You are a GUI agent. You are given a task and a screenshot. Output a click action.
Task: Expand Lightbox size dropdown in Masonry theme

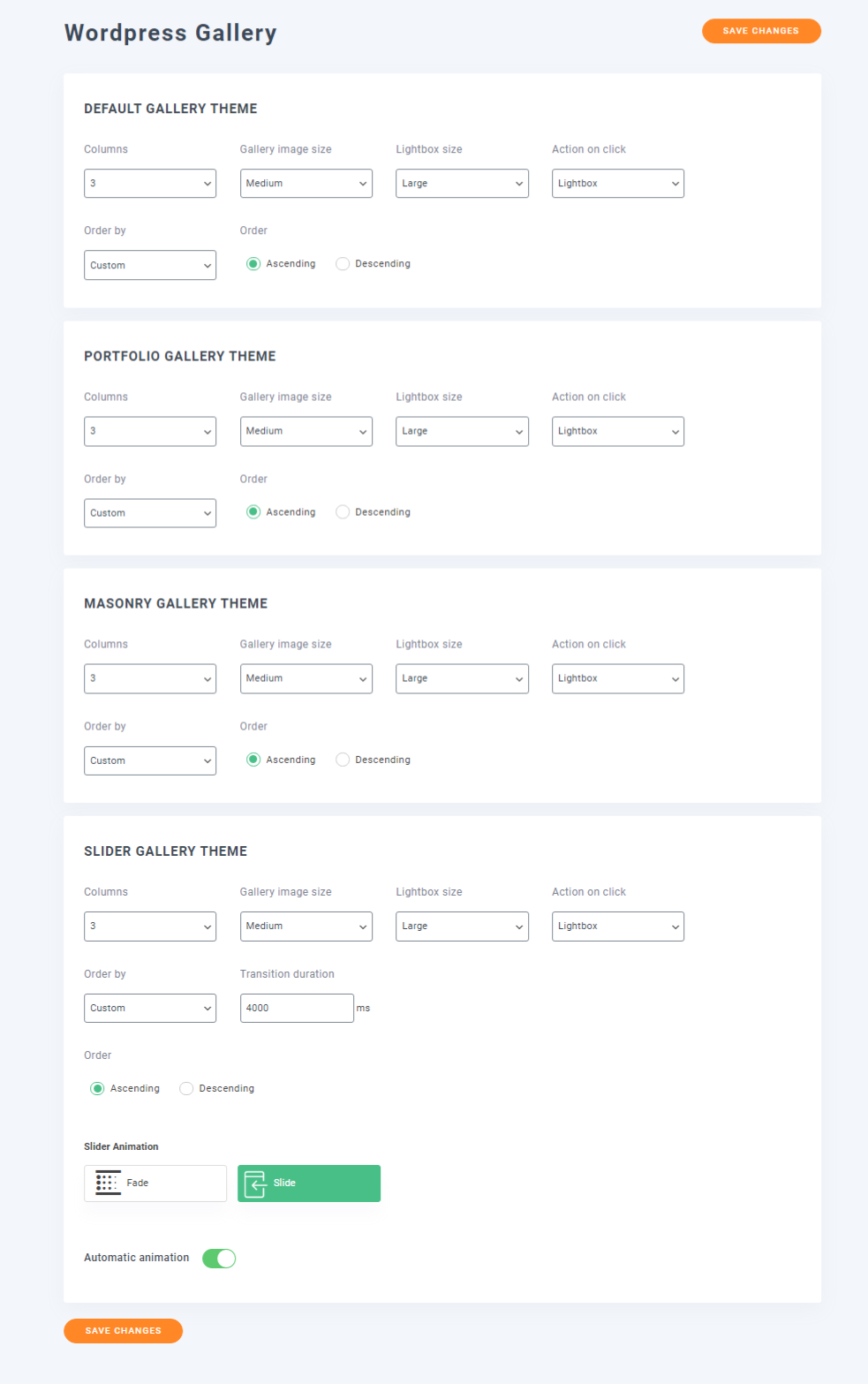pyautogui.click(x=462, y=678)
